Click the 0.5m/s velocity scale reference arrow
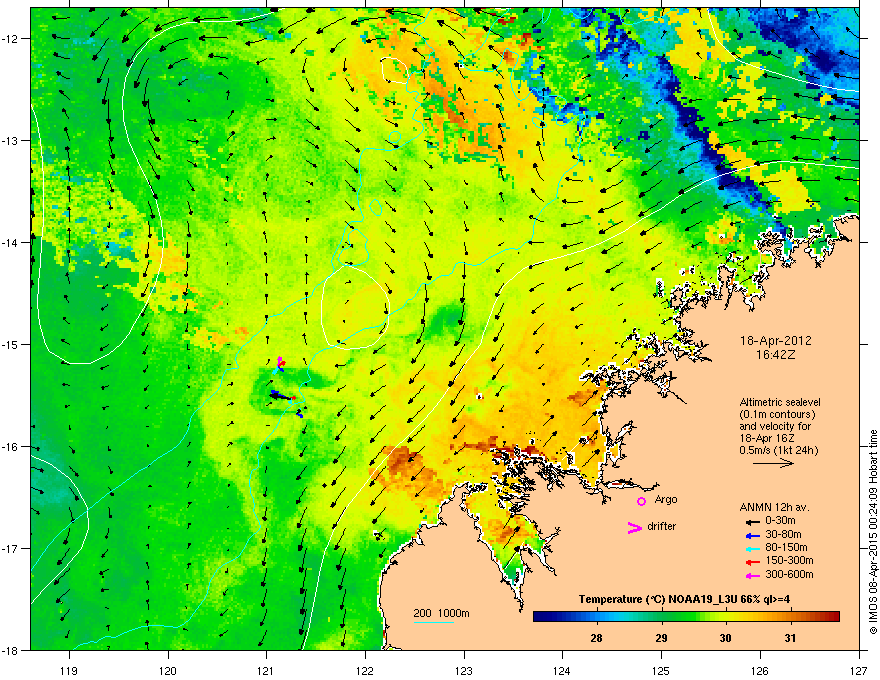 [773, 463]
